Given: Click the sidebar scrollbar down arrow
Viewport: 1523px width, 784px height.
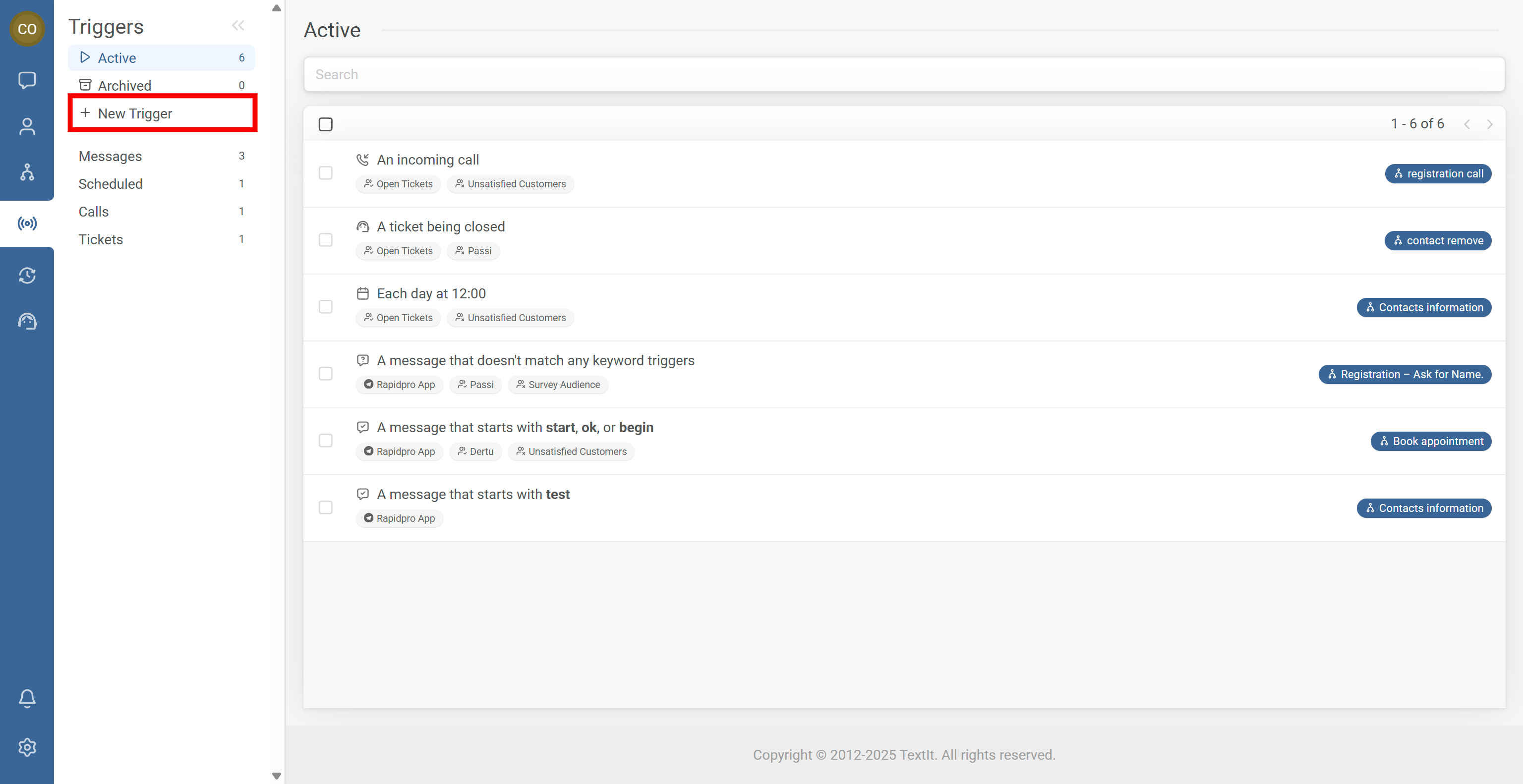Looking at the screenshot, I should tap(276, 776).
